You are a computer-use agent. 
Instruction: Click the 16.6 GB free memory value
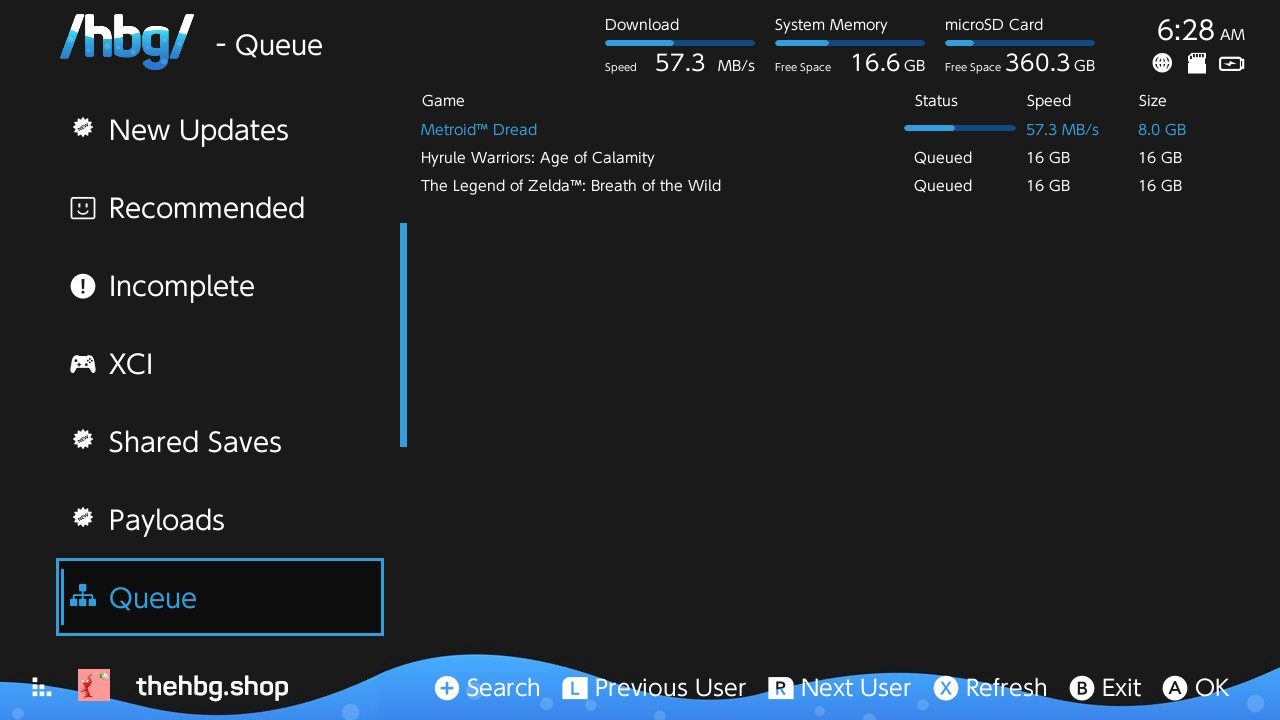click(x=888, y=63)
